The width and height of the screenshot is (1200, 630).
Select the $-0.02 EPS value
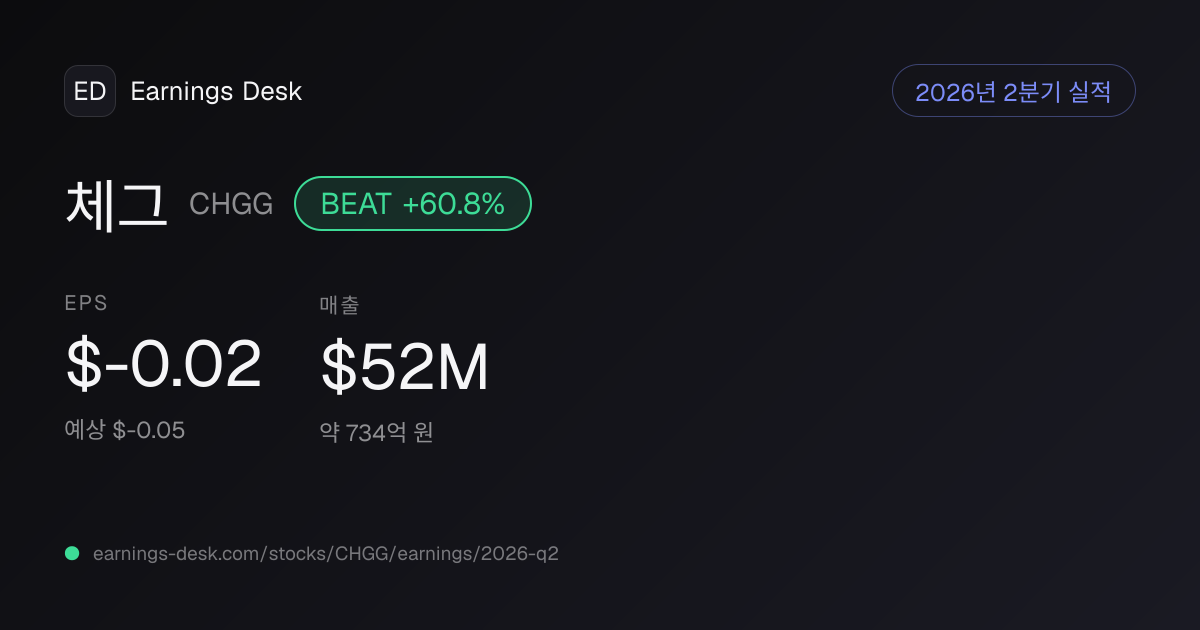click(x=163, y=364)
